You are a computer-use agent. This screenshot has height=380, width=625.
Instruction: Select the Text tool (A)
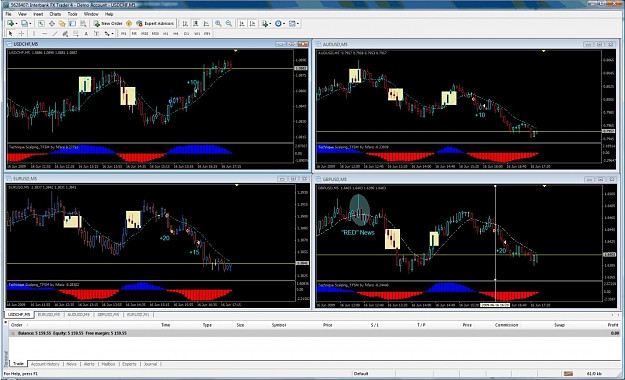pos(86,34)
